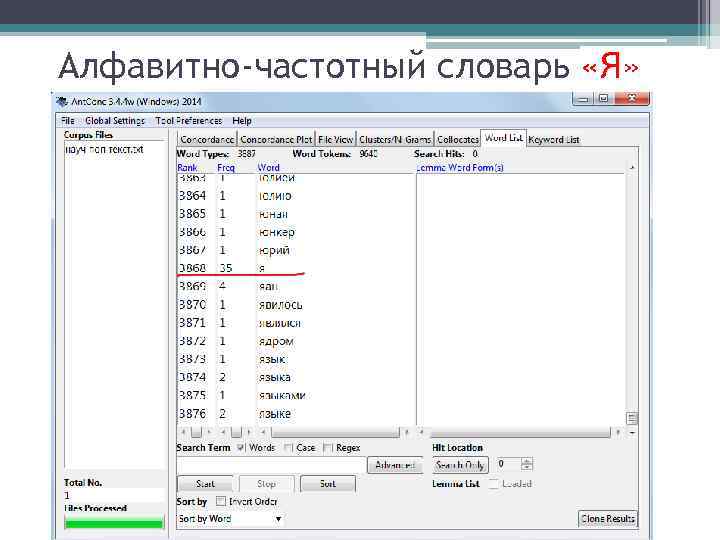The image size is (720, 540).
Task: Switch to the Collocates tab
Action: (x=458, y=139)
